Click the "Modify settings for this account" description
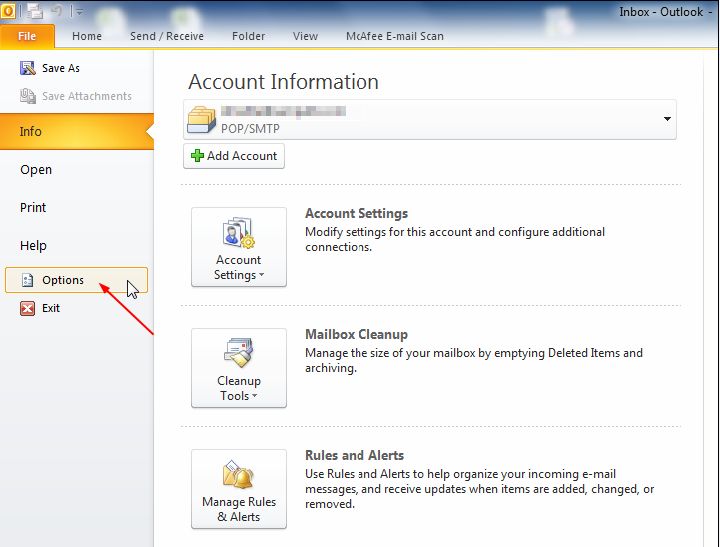Image resolution: width=720 pixels, height=547 pixels. (x=455, y=239)
